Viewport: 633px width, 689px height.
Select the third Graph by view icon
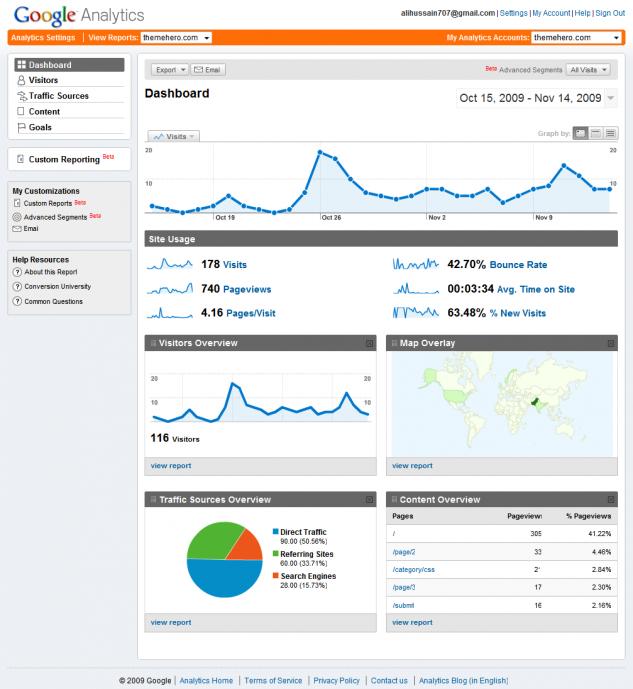[x=610, y=133]
